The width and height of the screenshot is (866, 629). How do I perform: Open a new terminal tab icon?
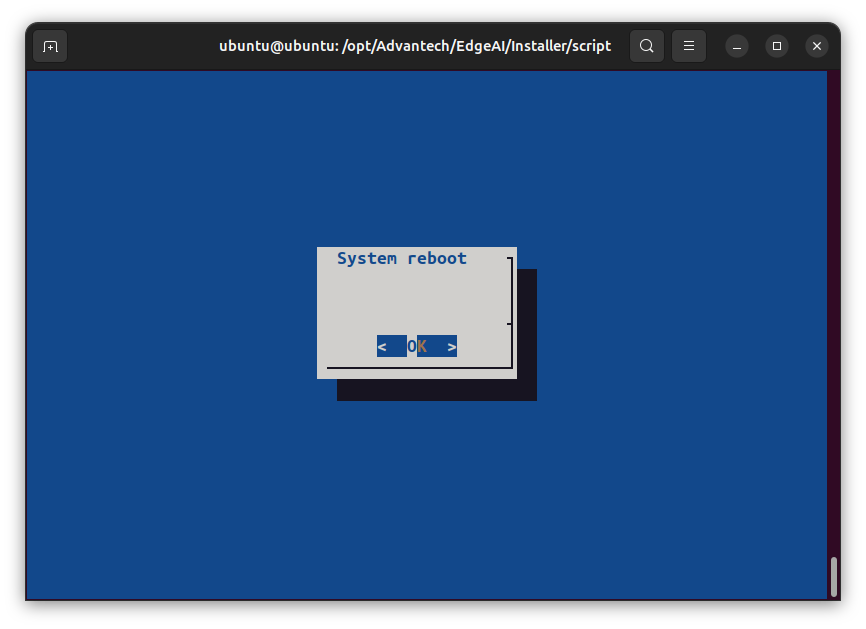pos(50,46)
